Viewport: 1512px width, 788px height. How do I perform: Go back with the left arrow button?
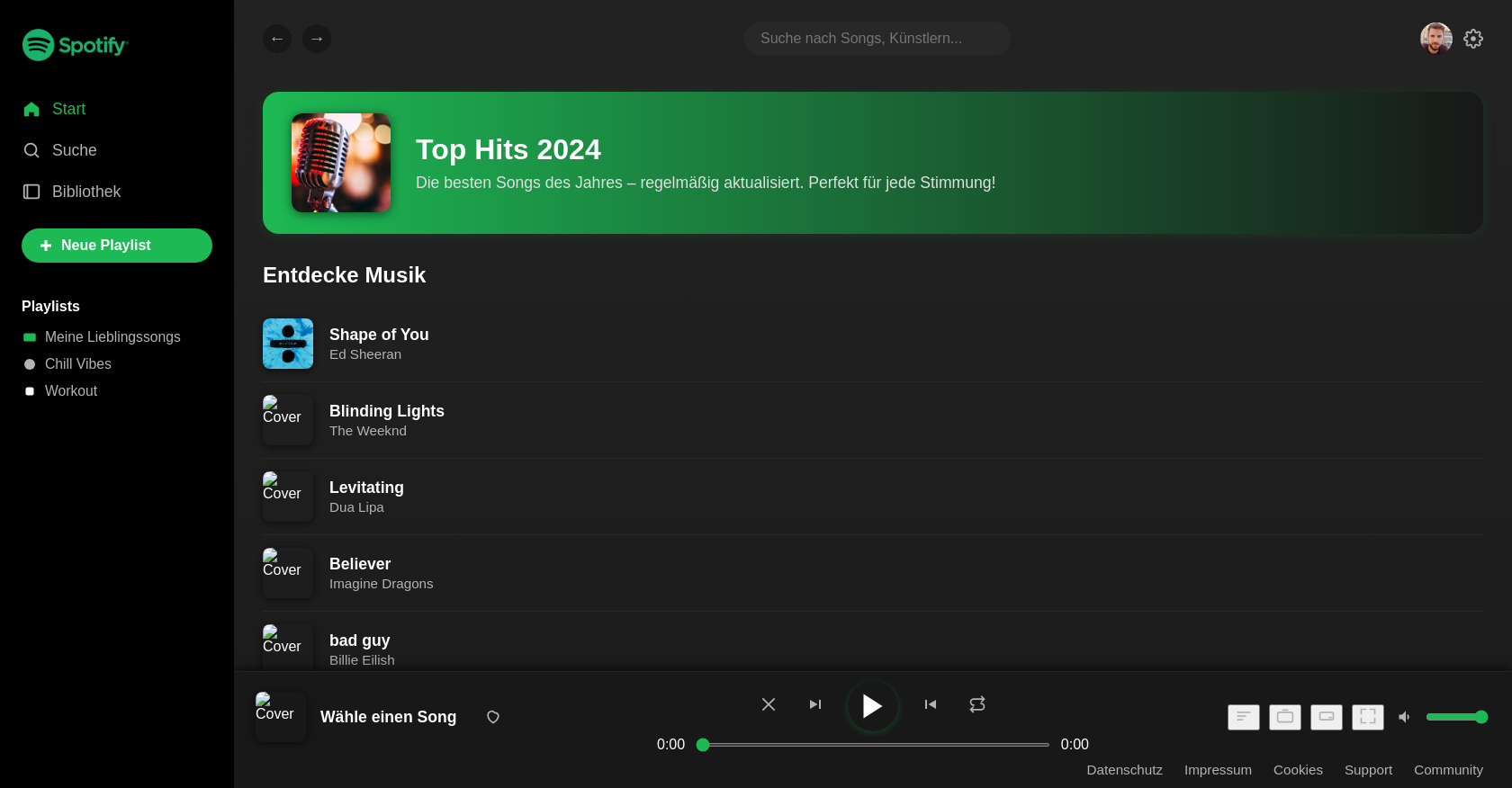pos(277,39)
